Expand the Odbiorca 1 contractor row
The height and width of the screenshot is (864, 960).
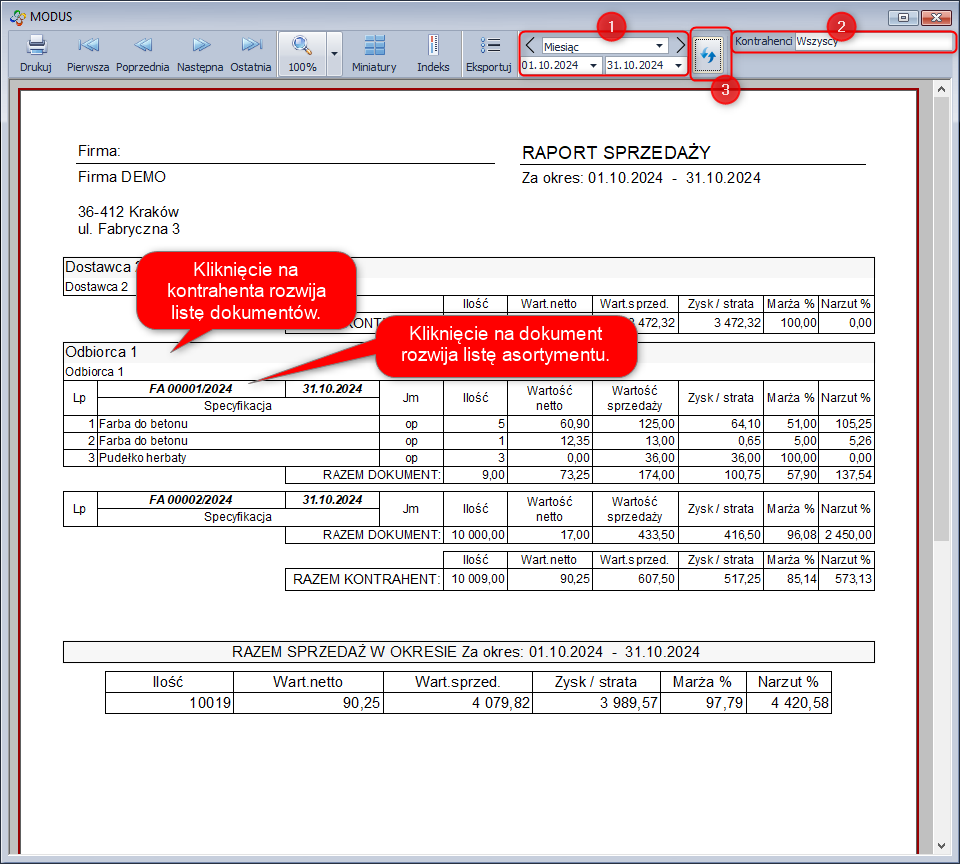click(x=101, y=352)
